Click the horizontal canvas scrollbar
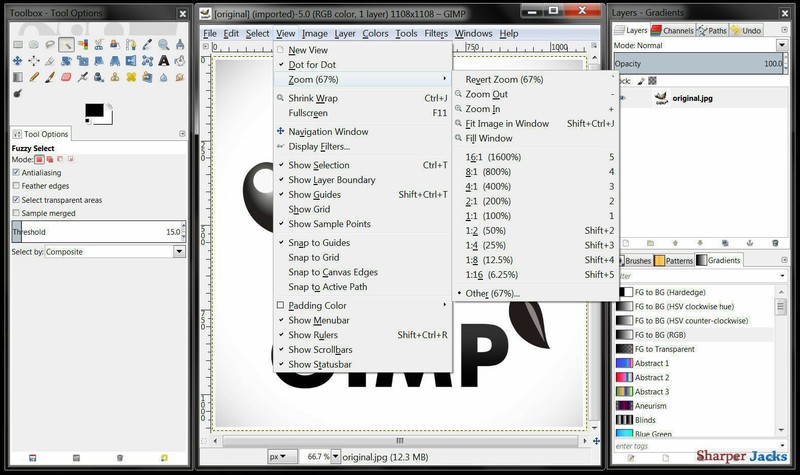 (x=400, y=440)
